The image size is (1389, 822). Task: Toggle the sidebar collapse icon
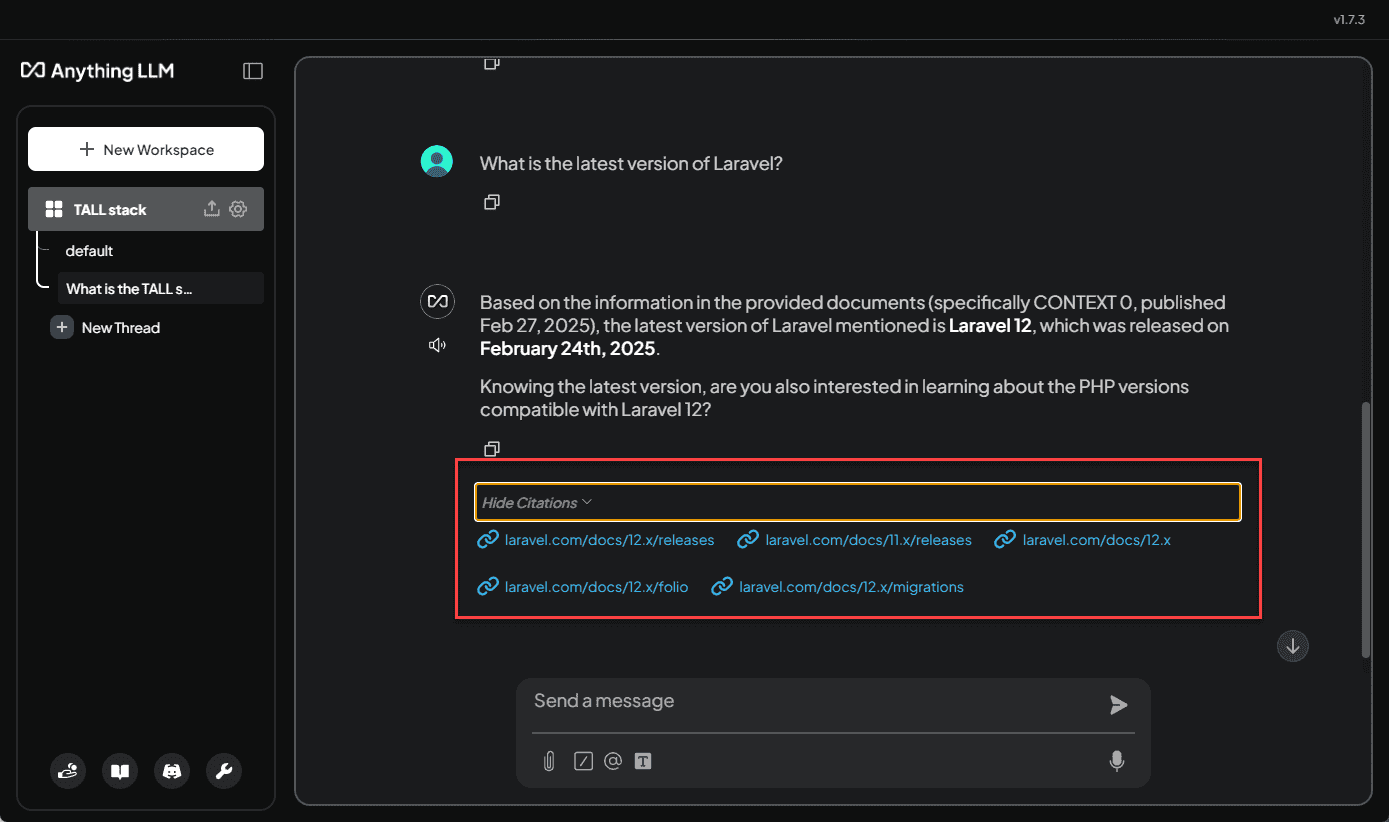(253, 71)
